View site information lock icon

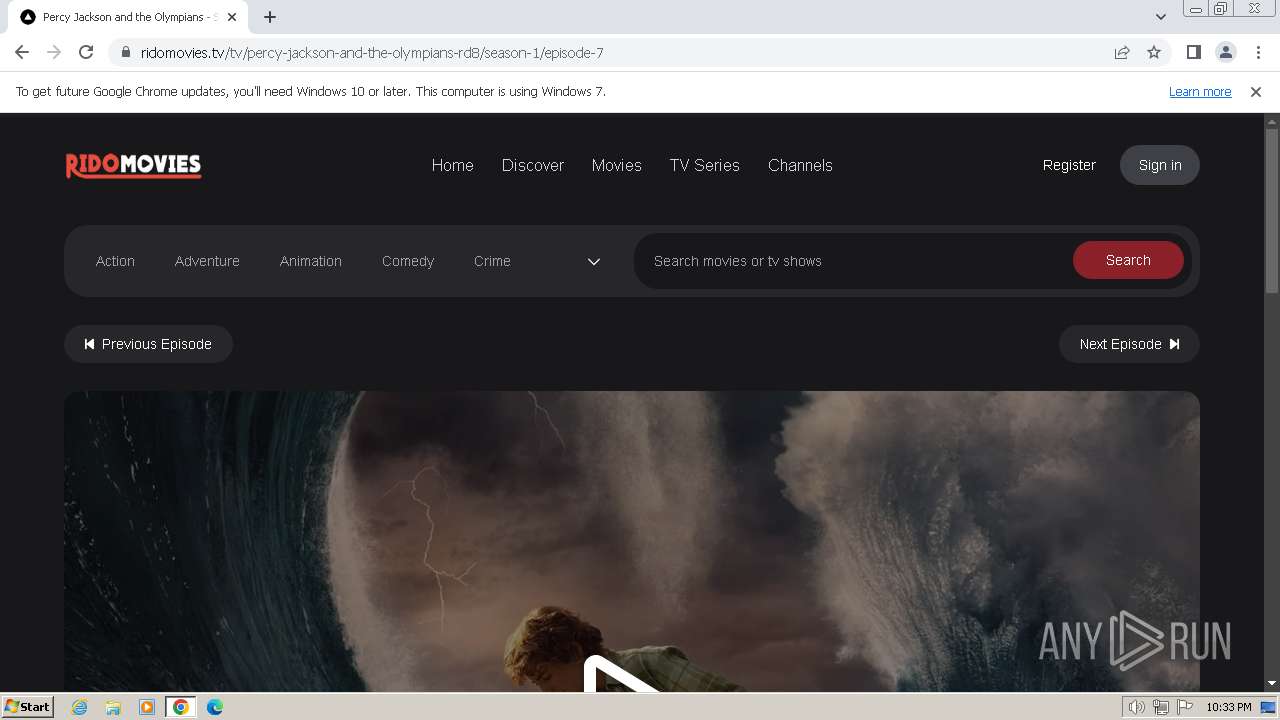tap(125, 52)
